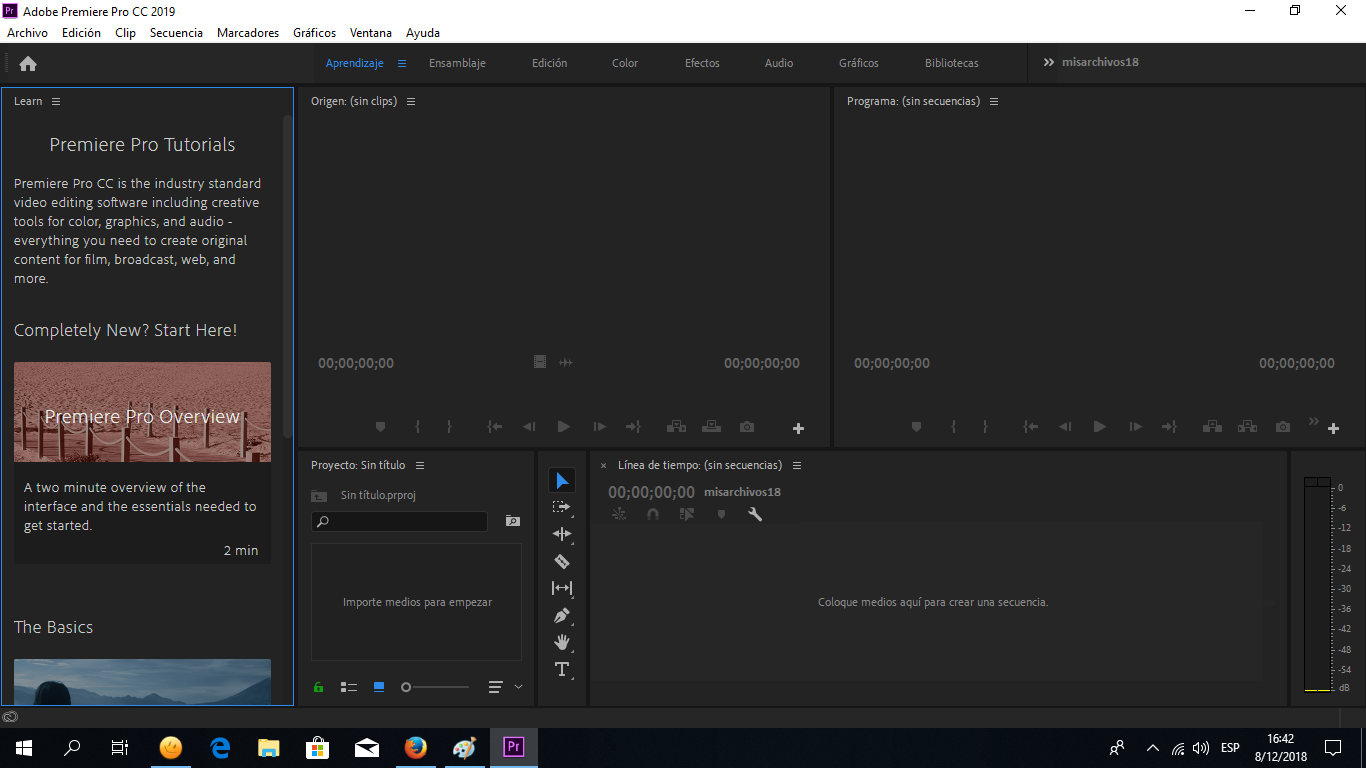Open the Origen panel menu
This screenshot has height=768, width=1366.
[411, 101]
